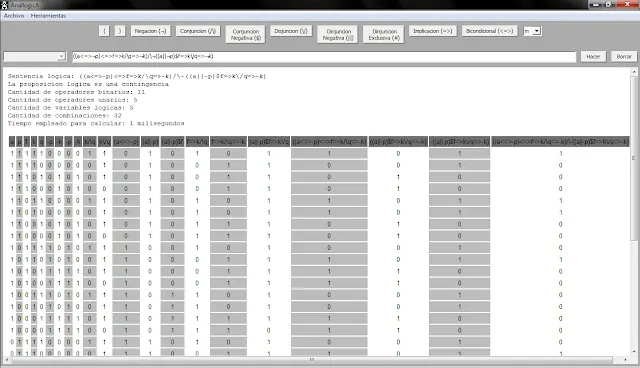Click the horizontal scrollbar right arrow
Image resolution: width=640 pixels, height=368 pixels.
[626, 359]
